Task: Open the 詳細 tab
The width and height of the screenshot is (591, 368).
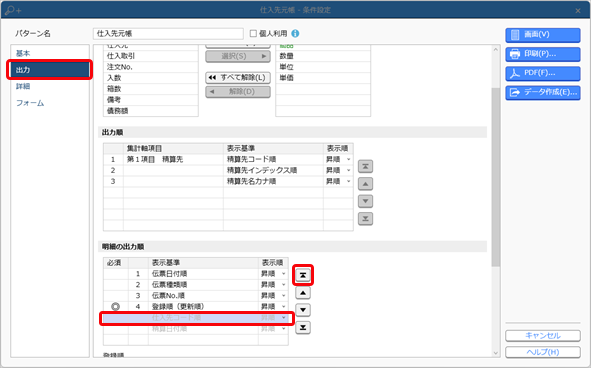Action: pos(23,86)
